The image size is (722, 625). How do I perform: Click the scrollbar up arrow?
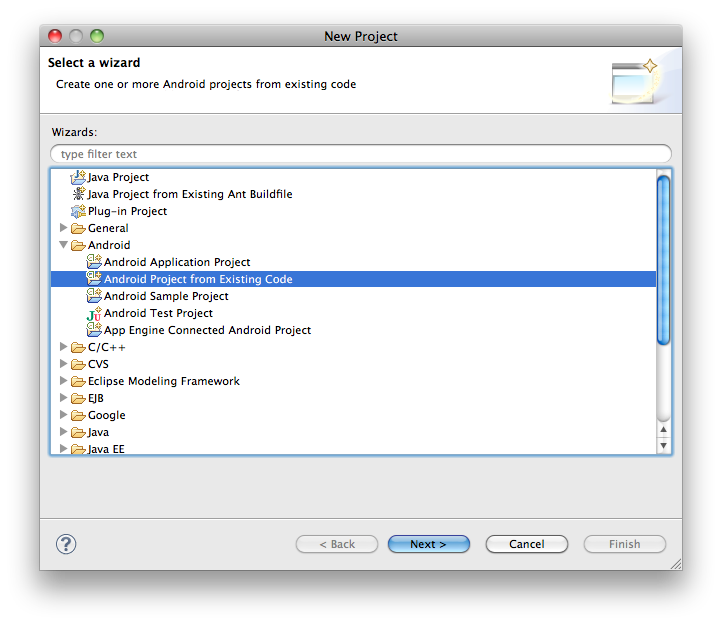pos(664,429)
